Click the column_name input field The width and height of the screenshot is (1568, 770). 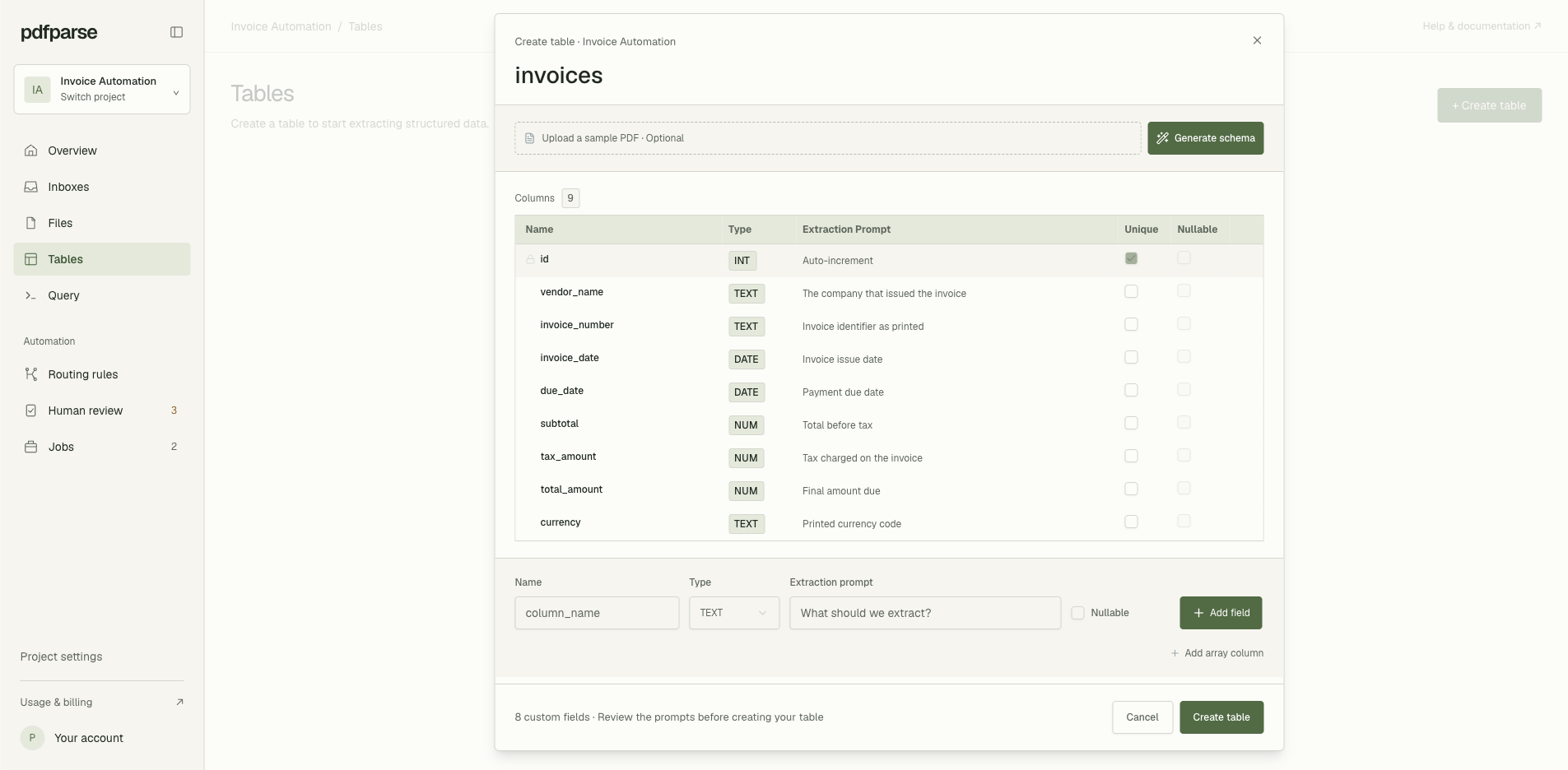coord(597,613)
